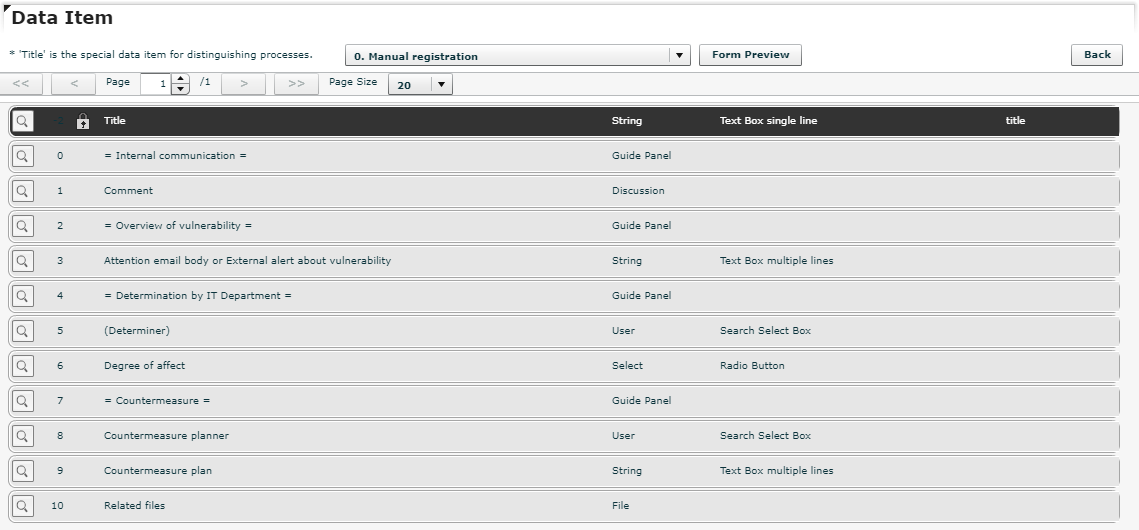Decrease the page number with down stepper
The image size is (1139, 530).
[180, 90]
